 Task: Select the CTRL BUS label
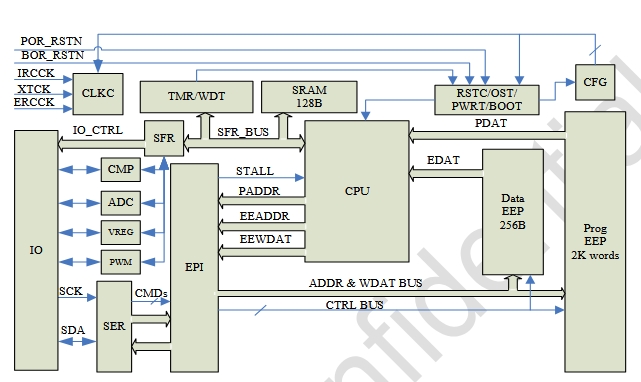pos(354,305)
